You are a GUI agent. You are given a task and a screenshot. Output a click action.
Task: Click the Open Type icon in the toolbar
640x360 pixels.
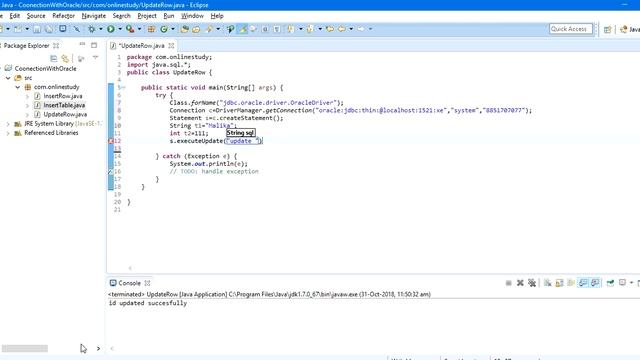[184, 29]
